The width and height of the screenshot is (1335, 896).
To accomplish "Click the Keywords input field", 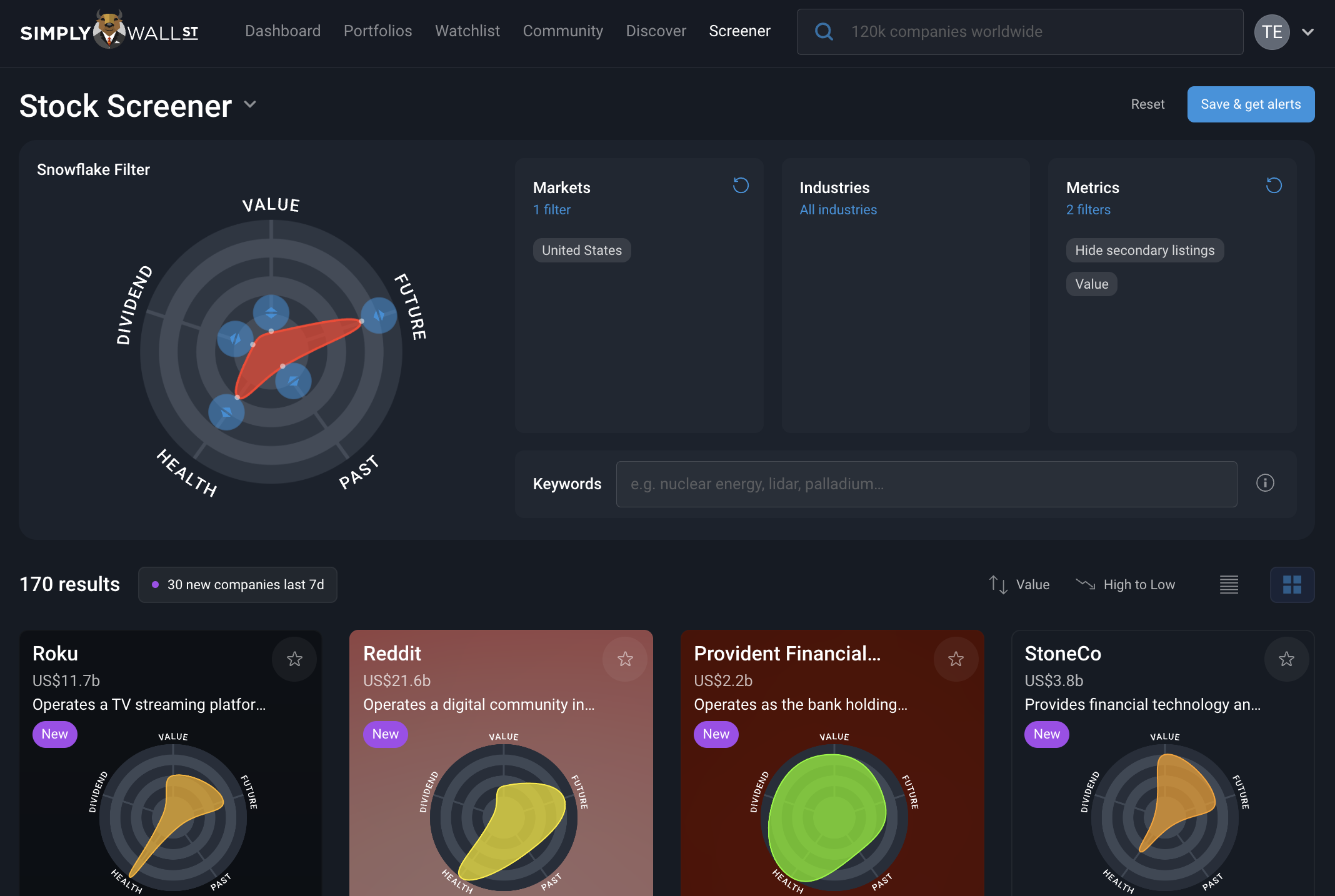I will coord(926,484).
